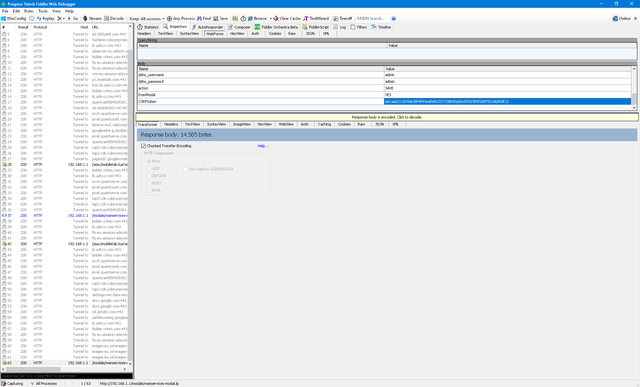
Task: Open the Fiddler Orchestra Beta tab
Action: (276, 27)
